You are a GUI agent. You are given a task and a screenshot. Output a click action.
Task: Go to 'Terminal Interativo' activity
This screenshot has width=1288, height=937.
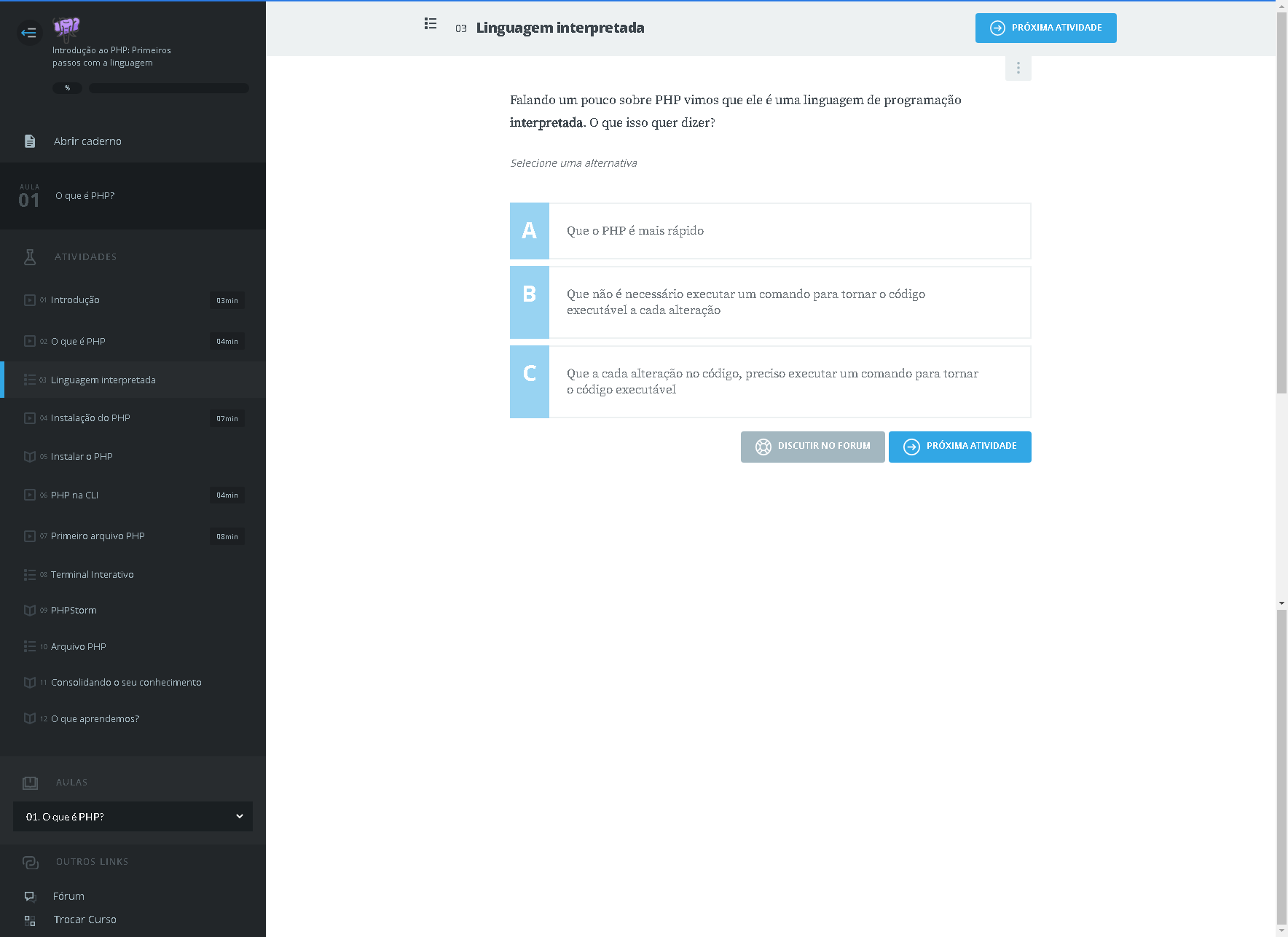pos(92,575)
